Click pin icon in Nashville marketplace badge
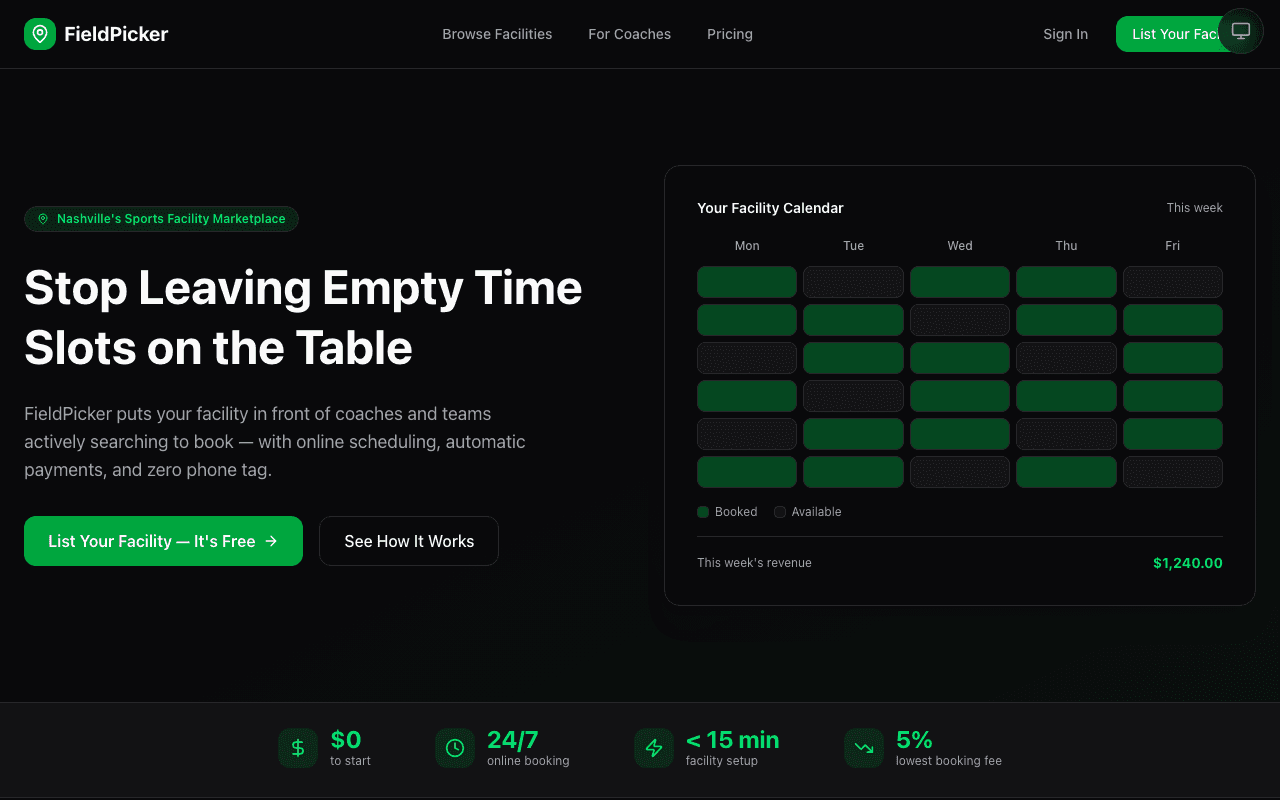Image resolution: width=1280 pixels, height=800 pixels. 43,219
